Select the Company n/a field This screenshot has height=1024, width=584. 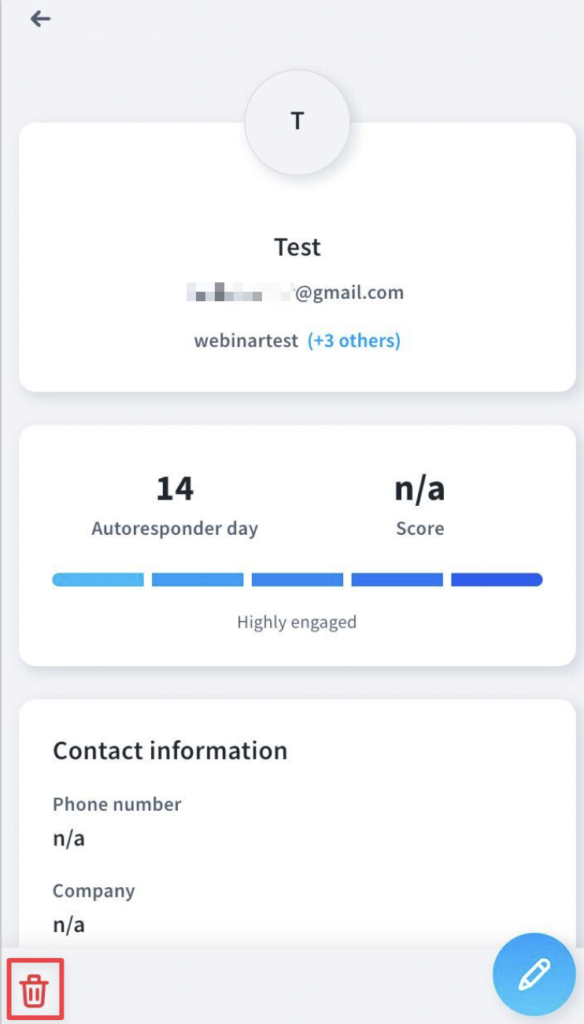297,908
